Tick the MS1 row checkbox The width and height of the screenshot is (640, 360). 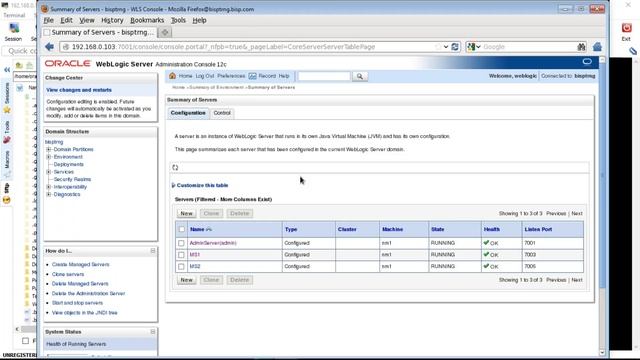pos(181,255)
